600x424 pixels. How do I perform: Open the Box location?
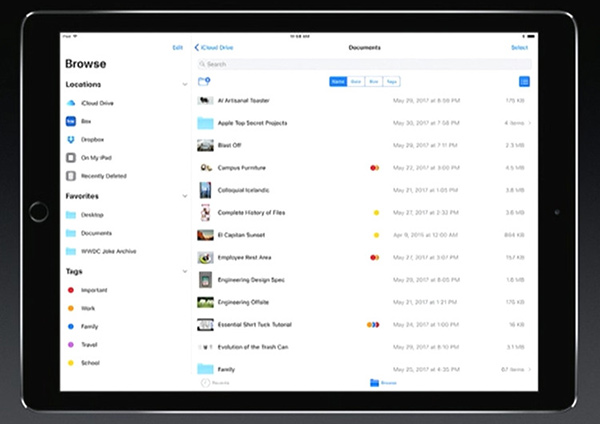pyautogui.click(x=79, y=121)
